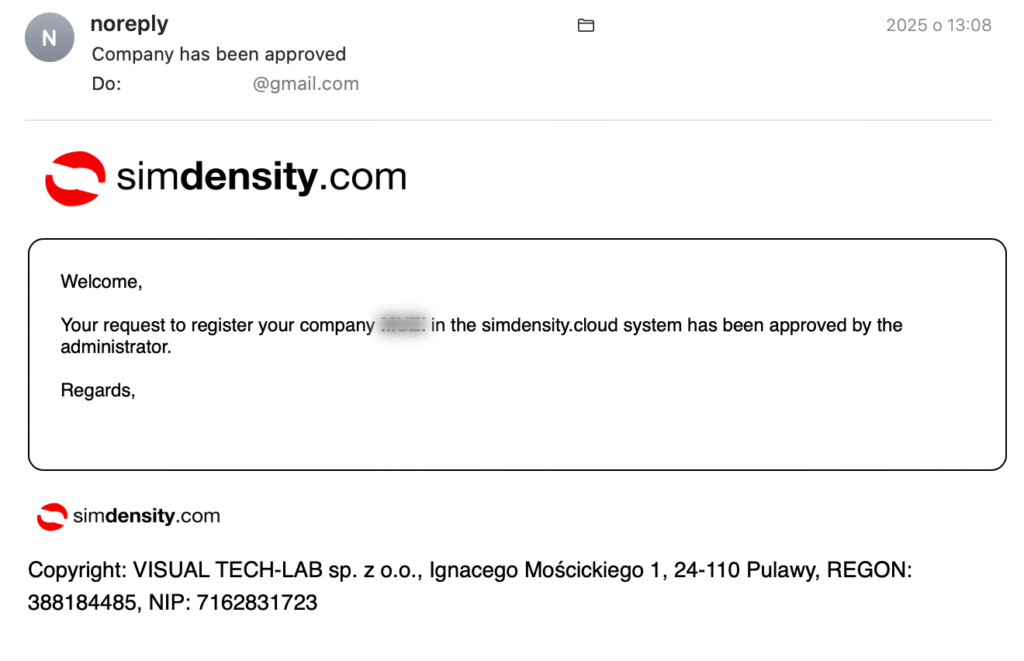
Task: Click the small red simdensity logo symbol in the footer
Action: 51,516
